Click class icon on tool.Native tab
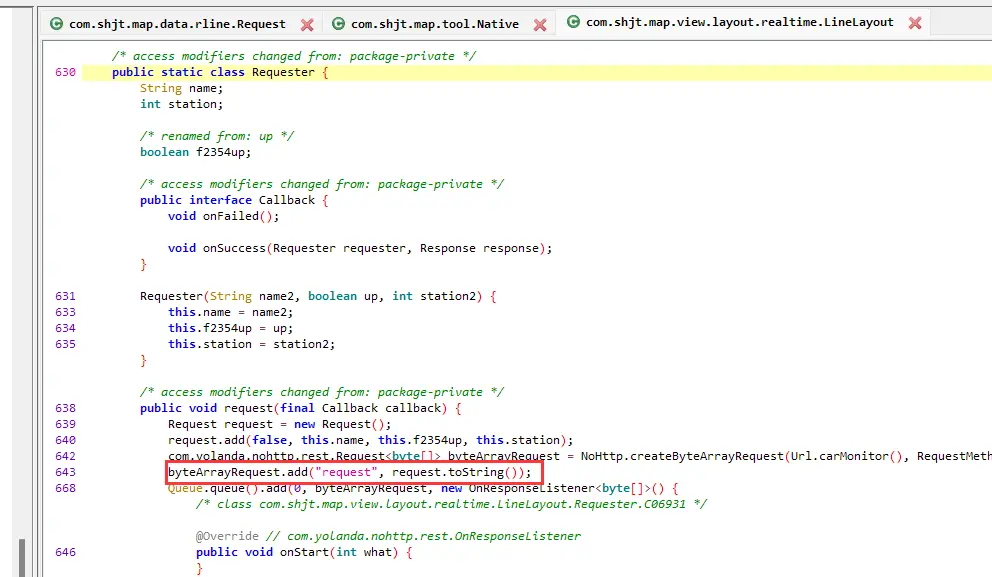 (338, 24)
